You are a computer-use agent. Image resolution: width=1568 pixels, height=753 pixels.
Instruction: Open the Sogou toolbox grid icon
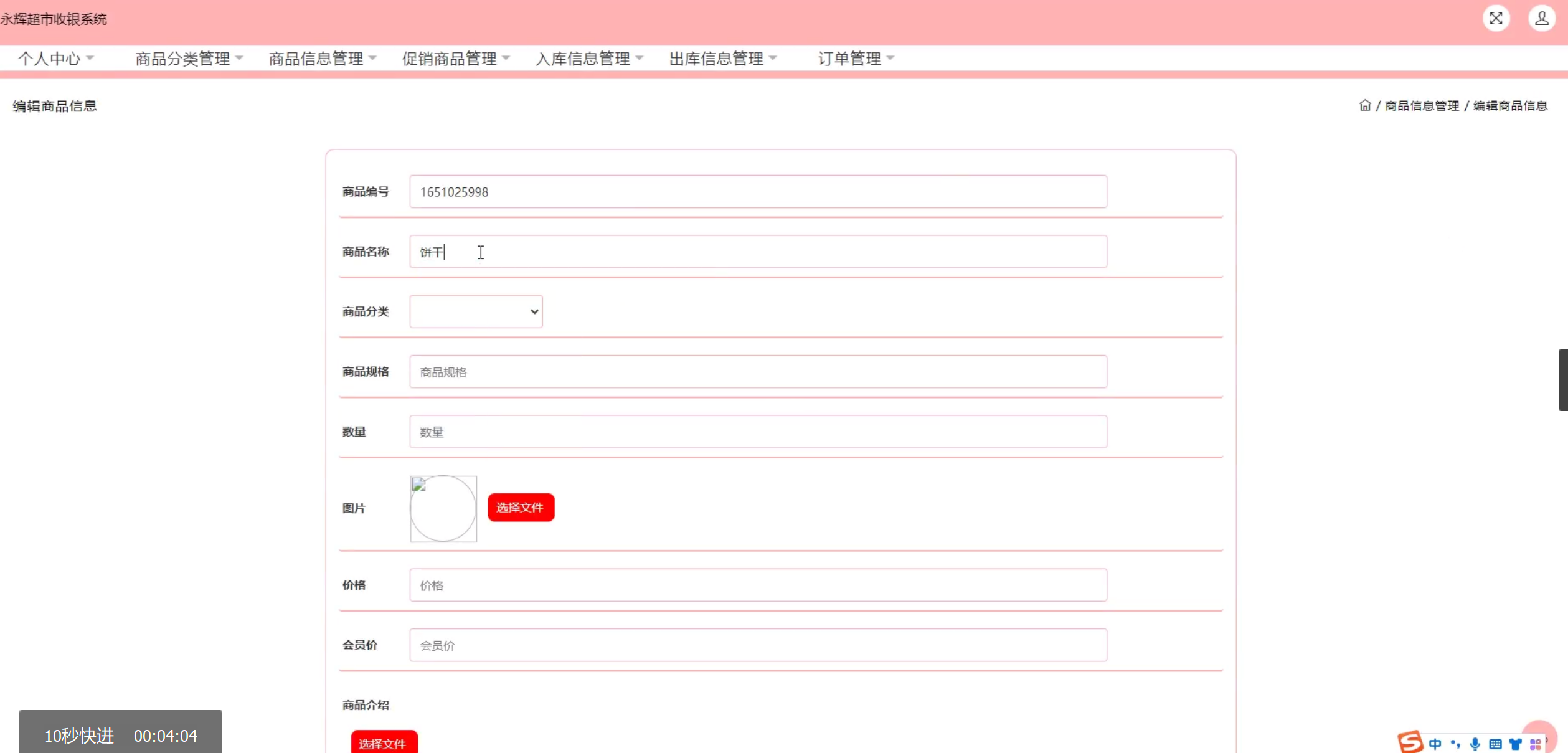(1535, 744)
